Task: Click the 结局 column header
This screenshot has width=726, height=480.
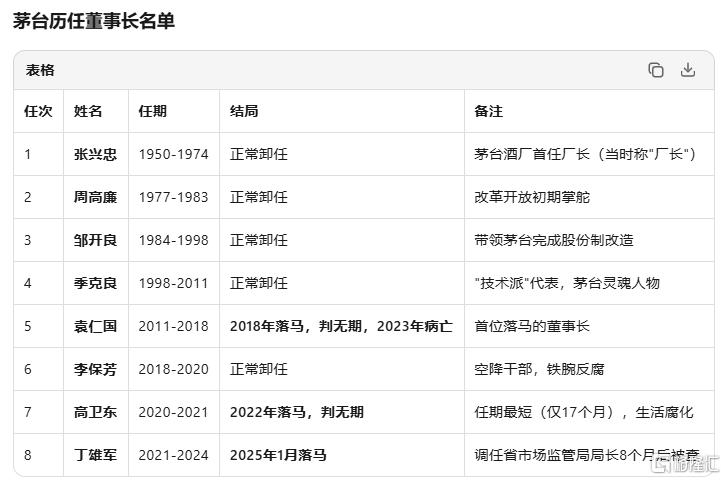Action: pos(244,111)
